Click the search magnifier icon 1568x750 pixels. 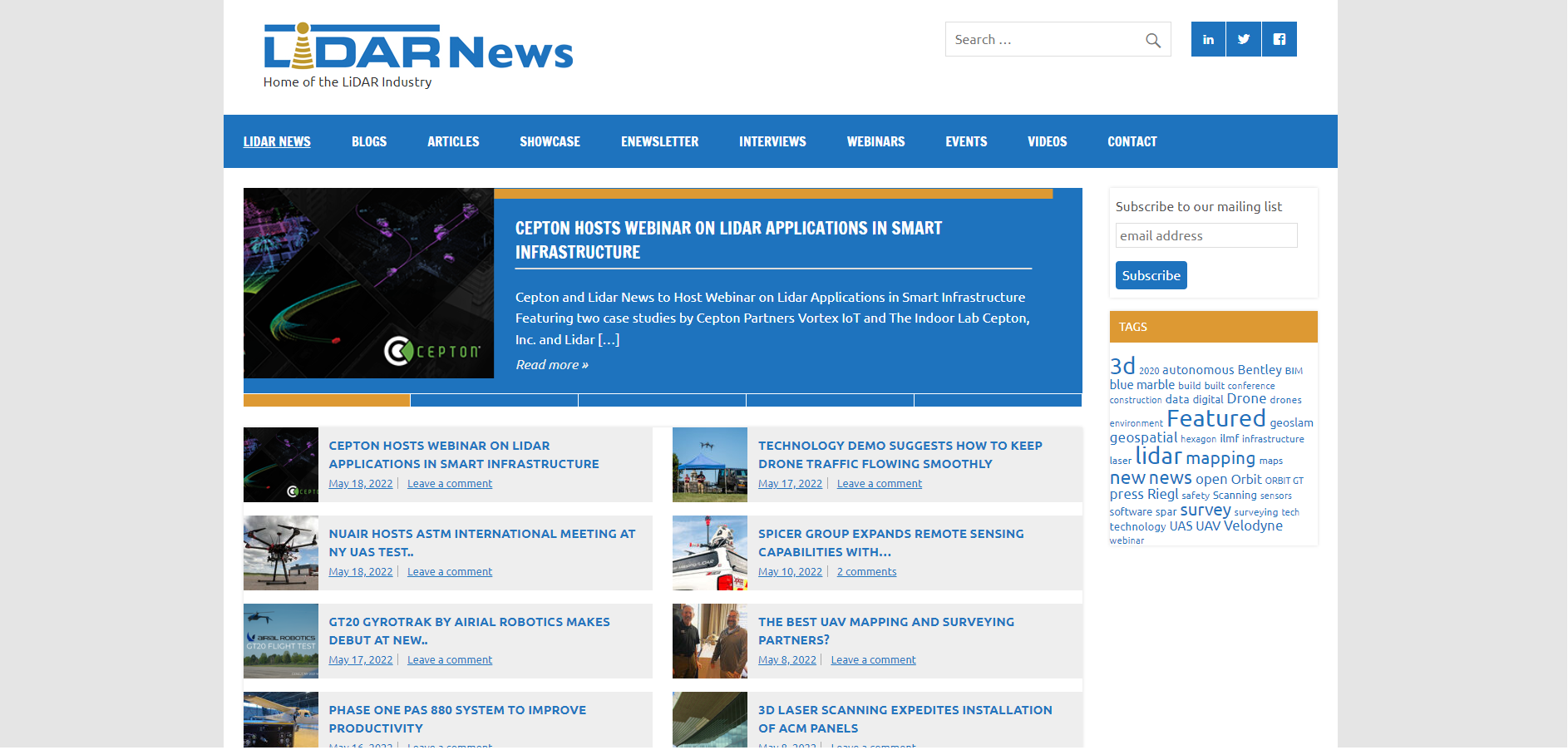[x=1152, y=40]
